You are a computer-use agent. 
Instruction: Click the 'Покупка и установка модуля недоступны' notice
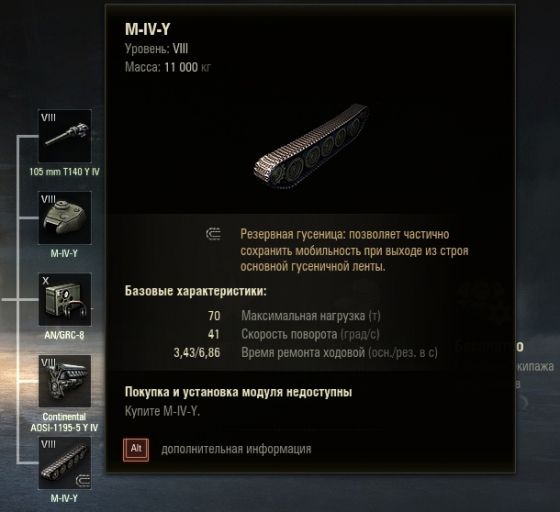239,392
